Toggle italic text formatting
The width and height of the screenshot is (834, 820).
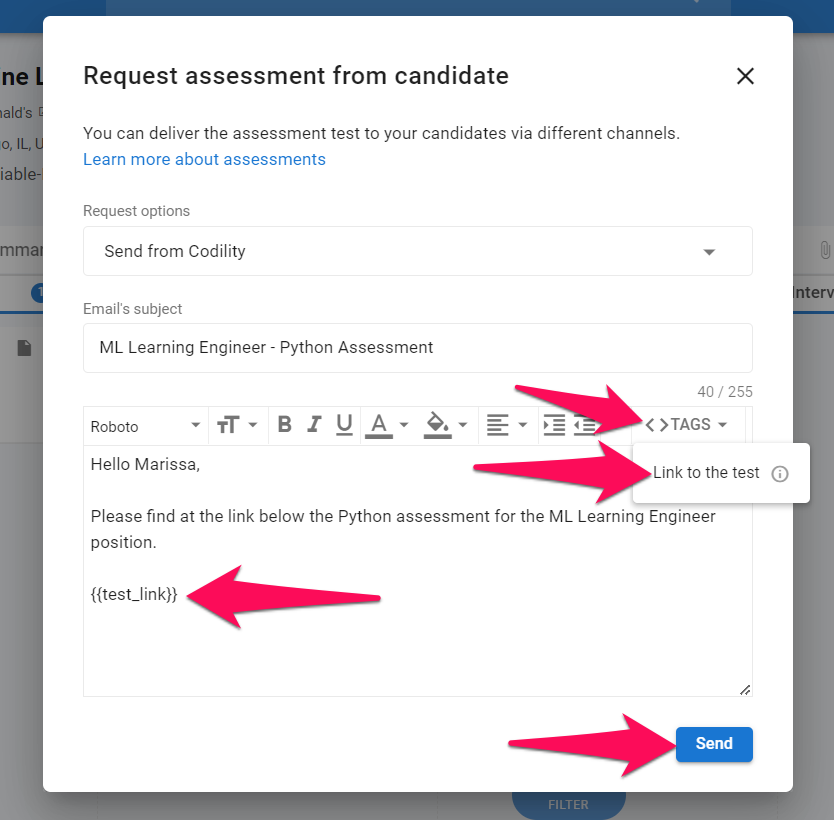pyautogui.click(x=314, y=425)
